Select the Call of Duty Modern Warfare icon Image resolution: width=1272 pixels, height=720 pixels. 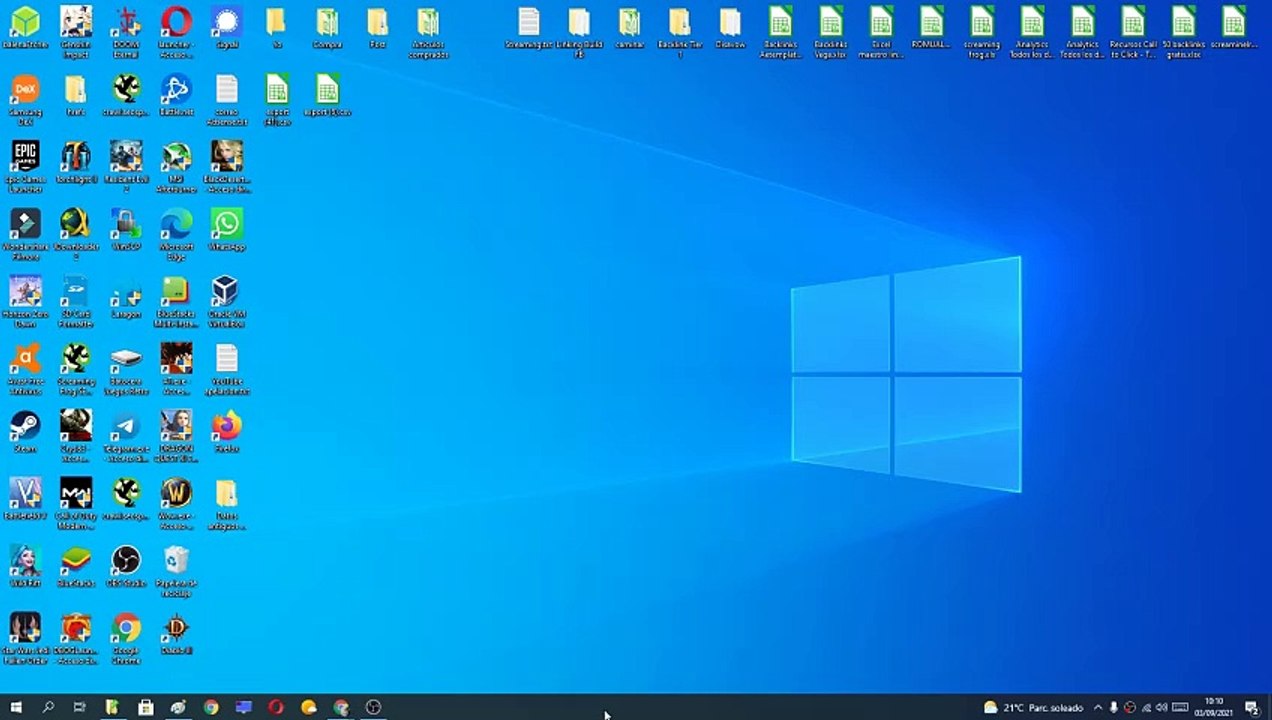pyautogui.click(x=76, y=502)
